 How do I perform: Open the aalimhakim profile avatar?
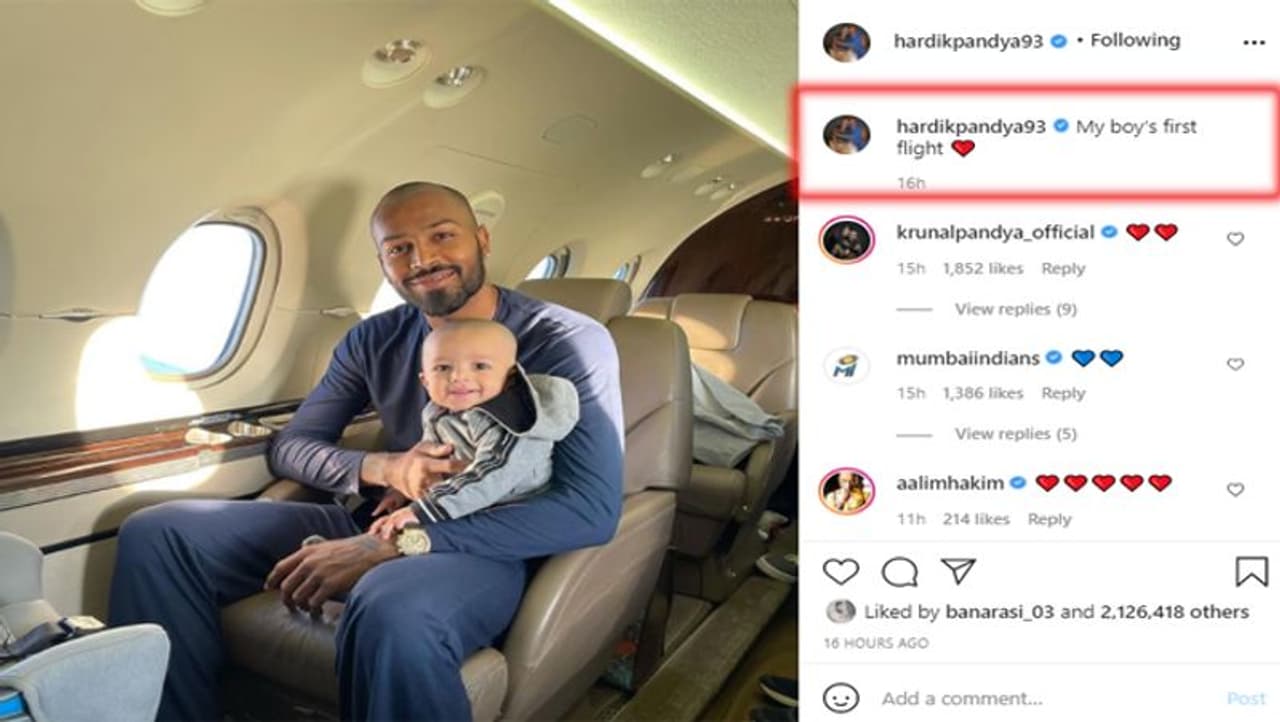pyautogui.click(x=846, y=491)
